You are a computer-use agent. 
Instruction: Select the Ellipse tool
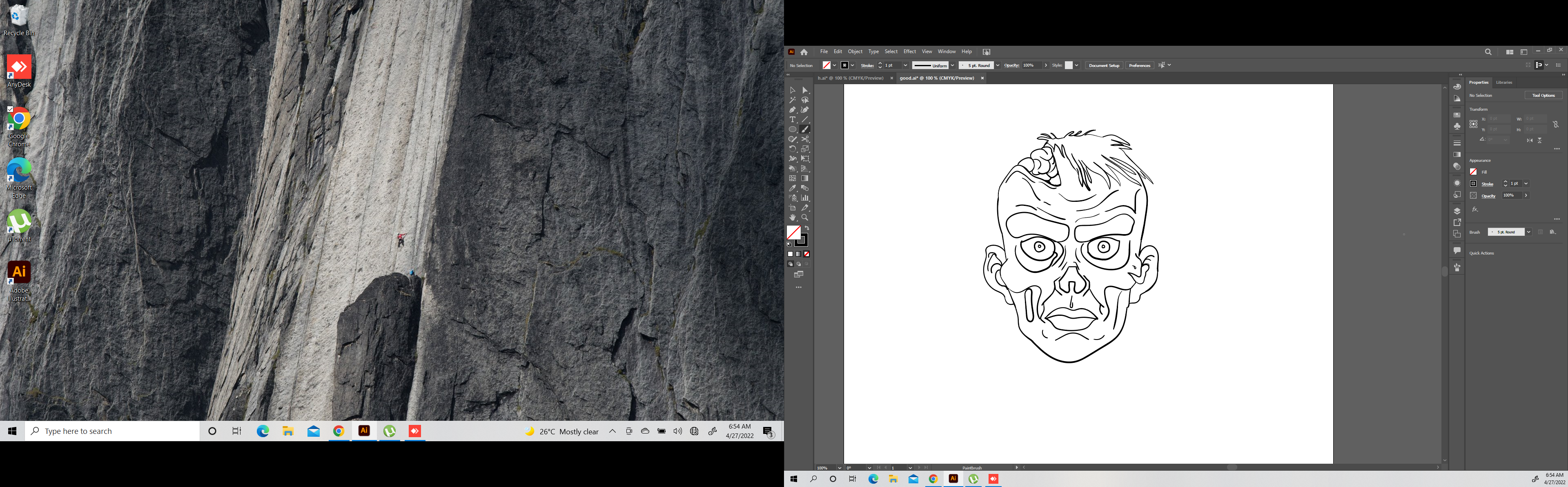(x=793, y=129)
